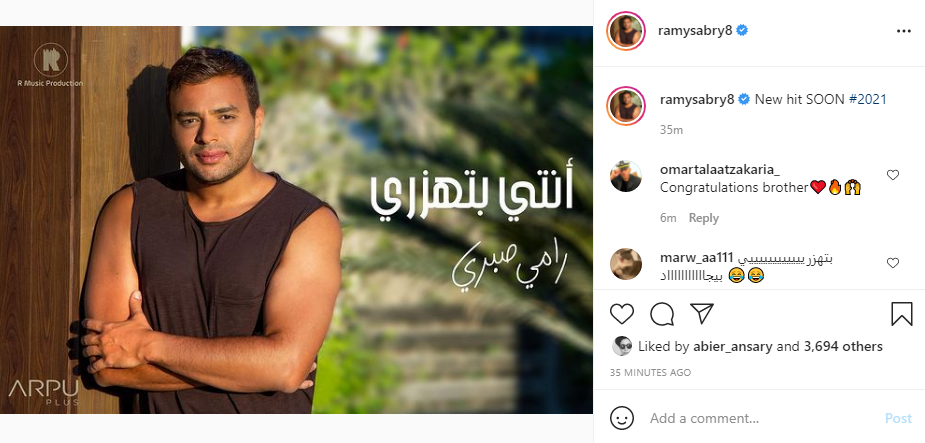The image size is (925, 443).
Task: View 3,694 others likes list
Action: click(843, 346)
